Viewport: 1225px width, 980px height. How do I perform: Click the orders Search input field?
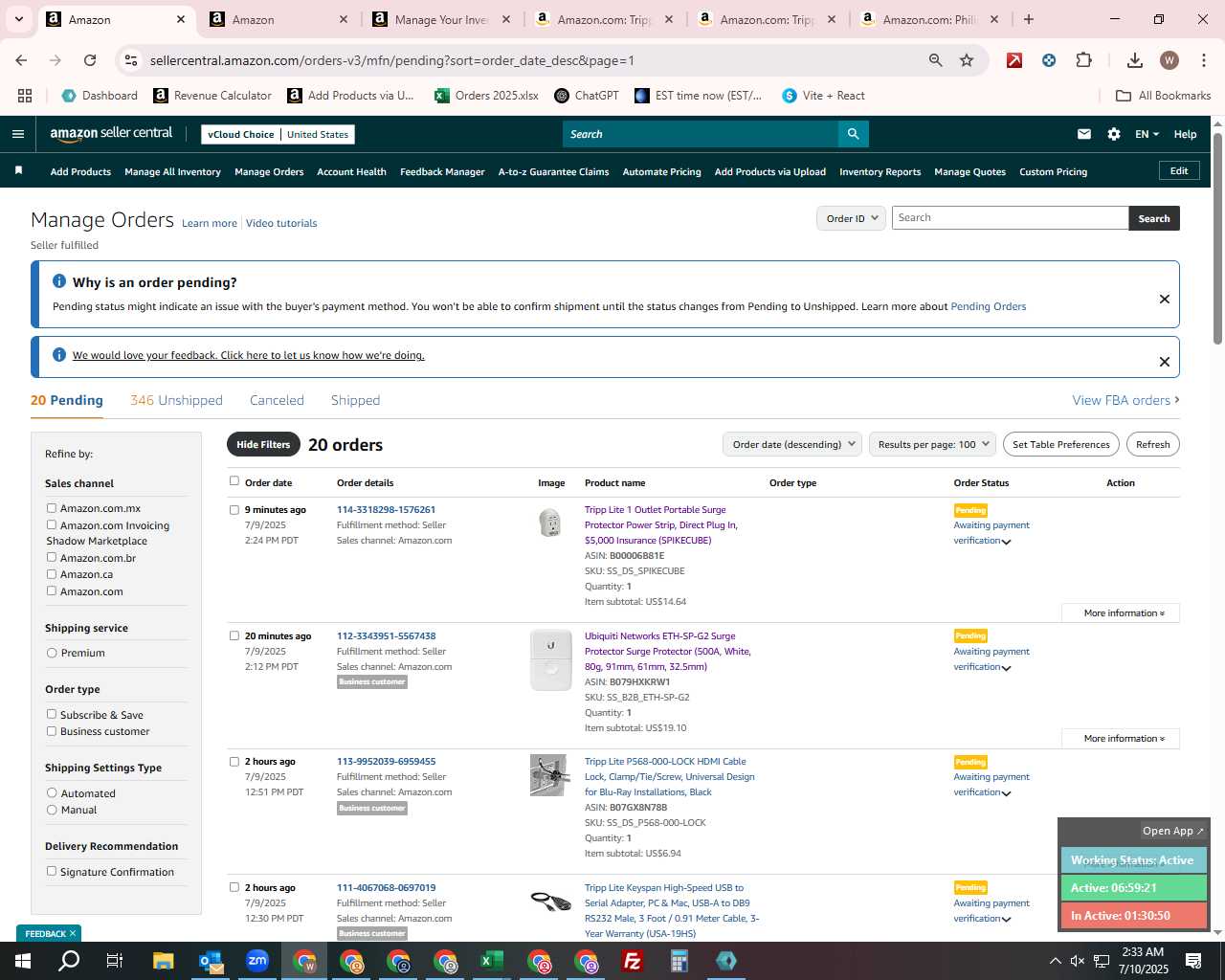tap(1010, 218)
